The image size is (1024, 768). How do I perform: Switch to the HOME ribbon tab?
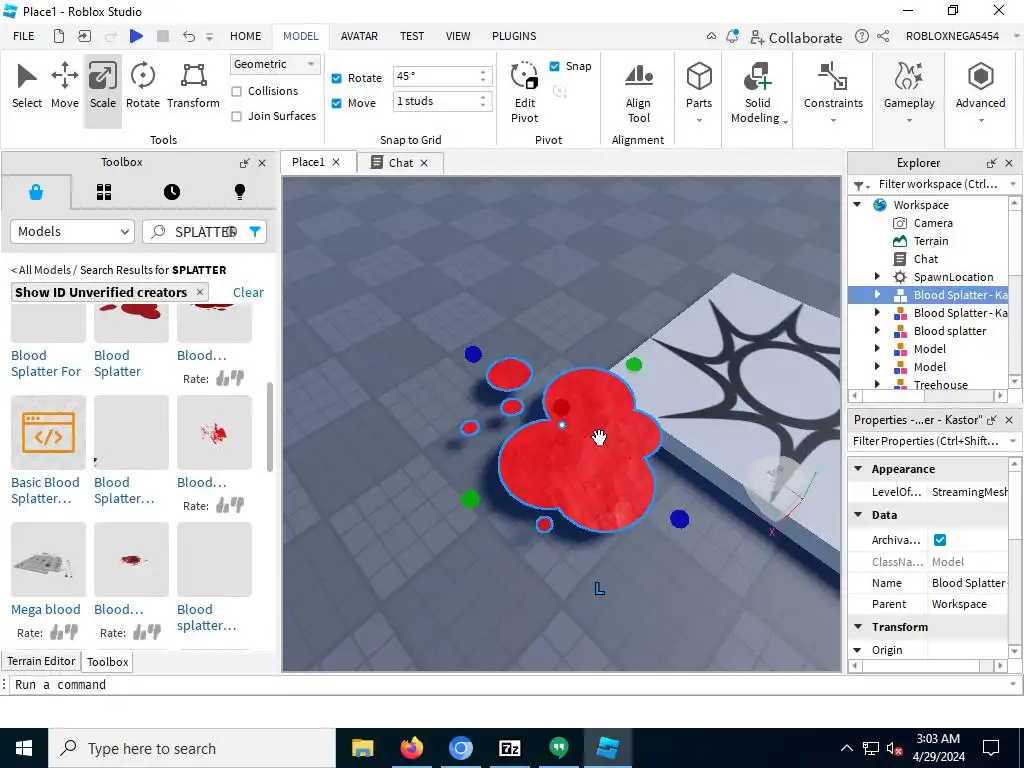click(246, 36)
